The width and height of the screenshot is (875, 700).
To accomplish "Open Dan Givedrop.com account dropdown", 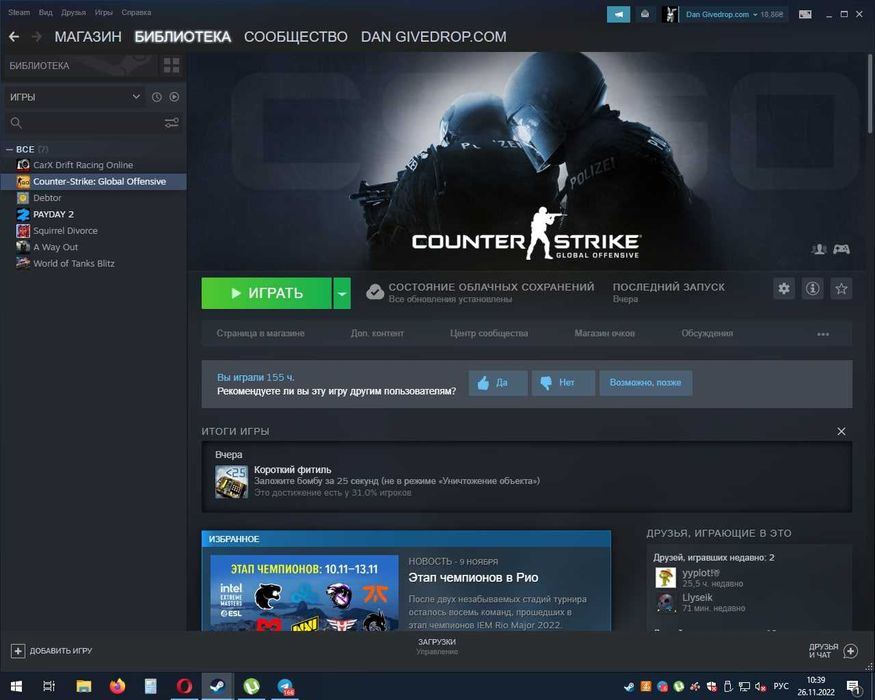I will click(721, 15).
